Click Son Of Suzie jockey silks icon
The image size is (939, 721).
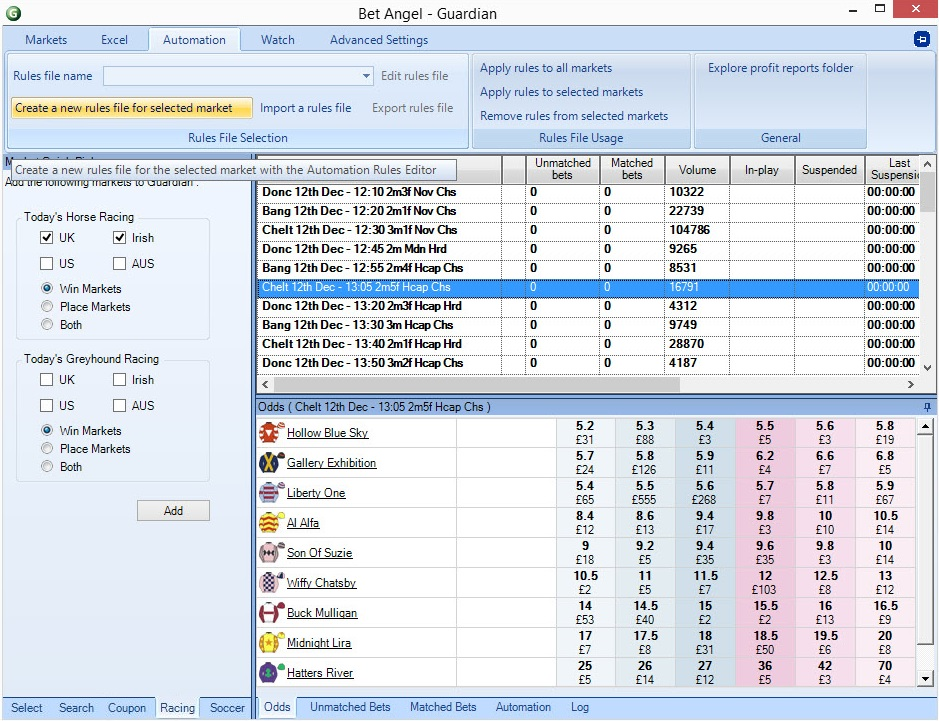(271, 552)
